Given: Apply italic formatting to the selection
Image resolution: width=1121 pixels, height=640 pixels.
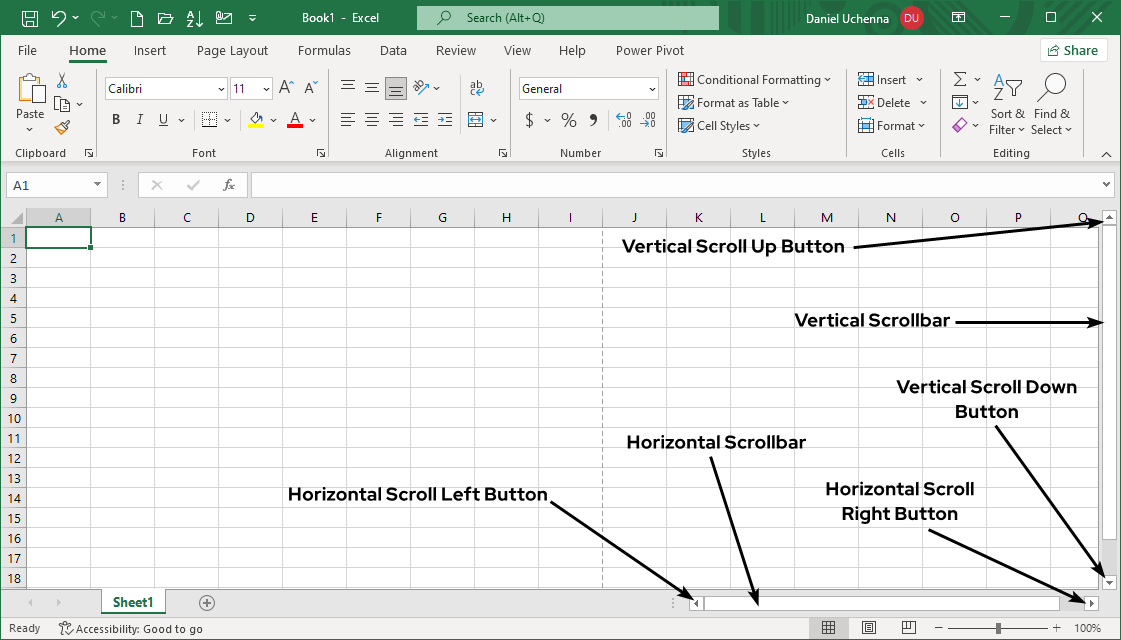Looking at the screenshot, I should (x=139, y=119).
